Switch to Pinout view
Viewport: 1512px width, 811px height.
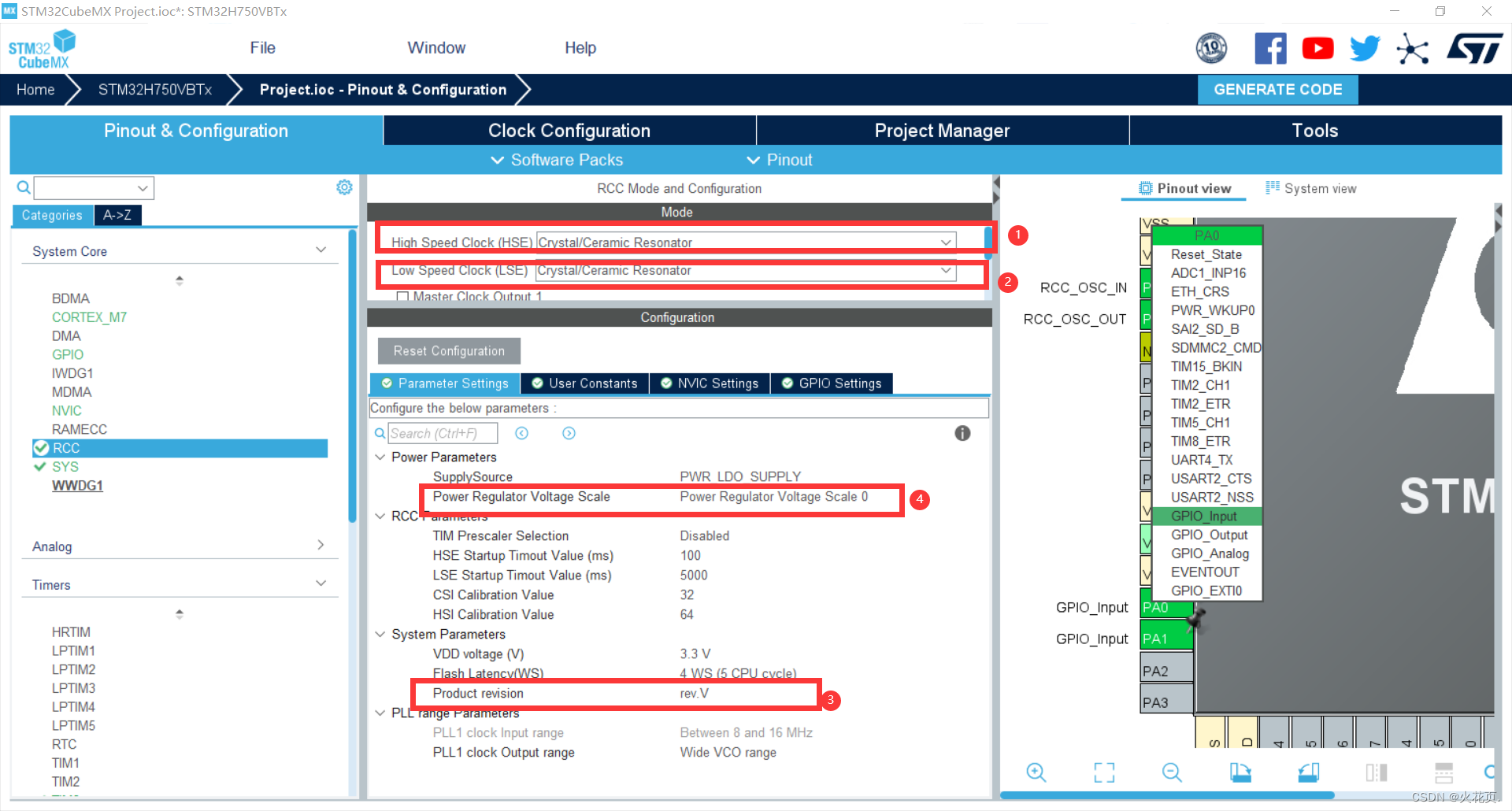click(1184, 188)
